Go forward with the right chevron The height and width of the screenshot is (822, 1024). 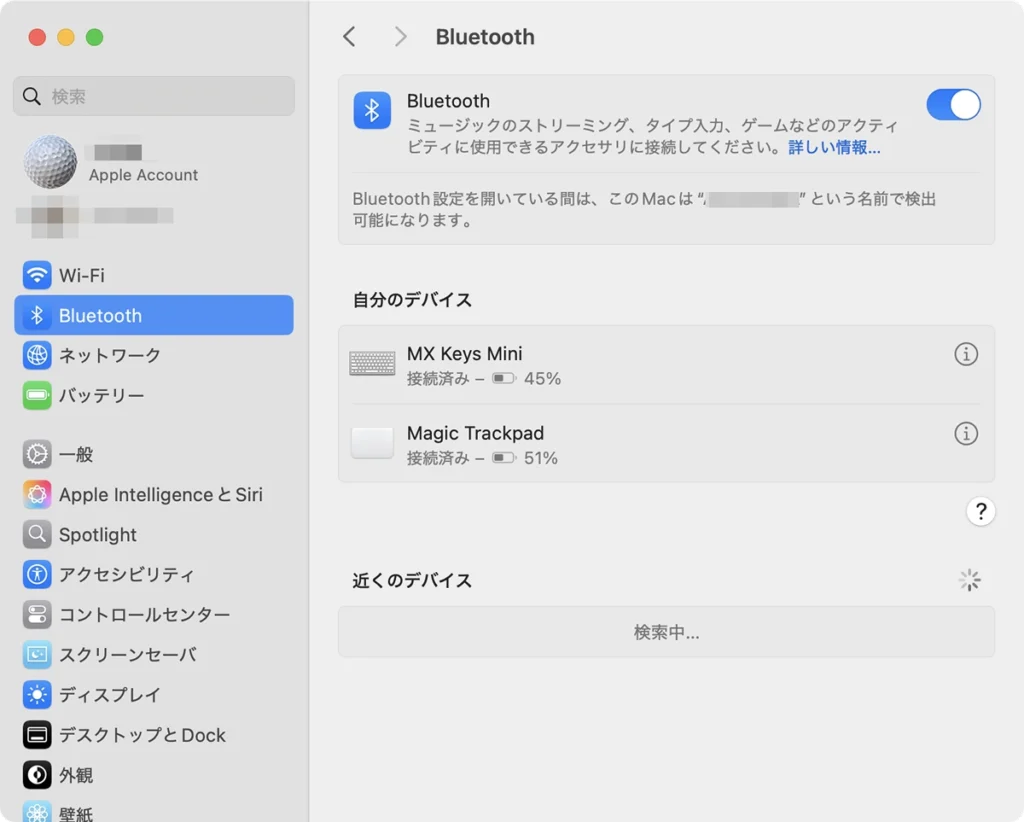point(400,37)
